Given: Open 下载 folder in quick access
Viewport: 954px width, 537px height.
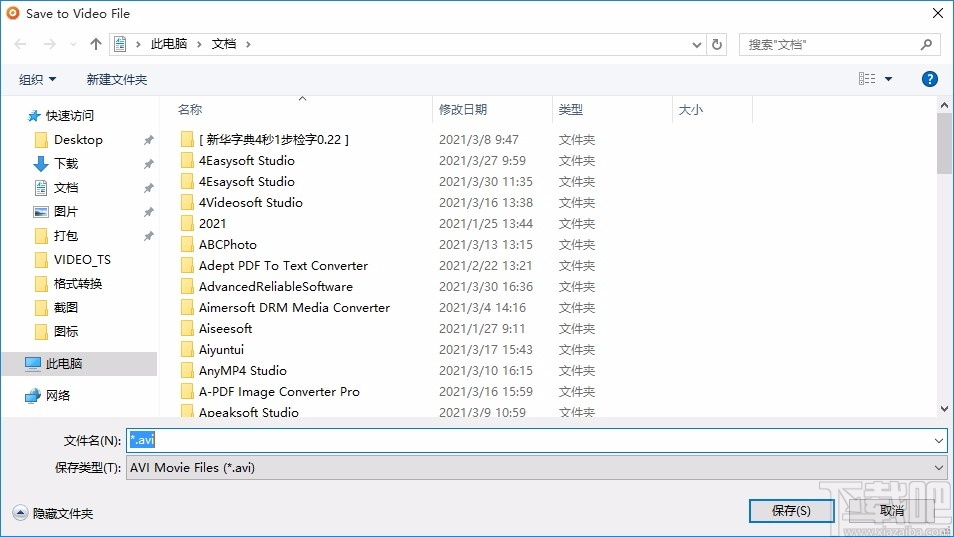Looking at the screenshot, I should [x=66, y=164].
